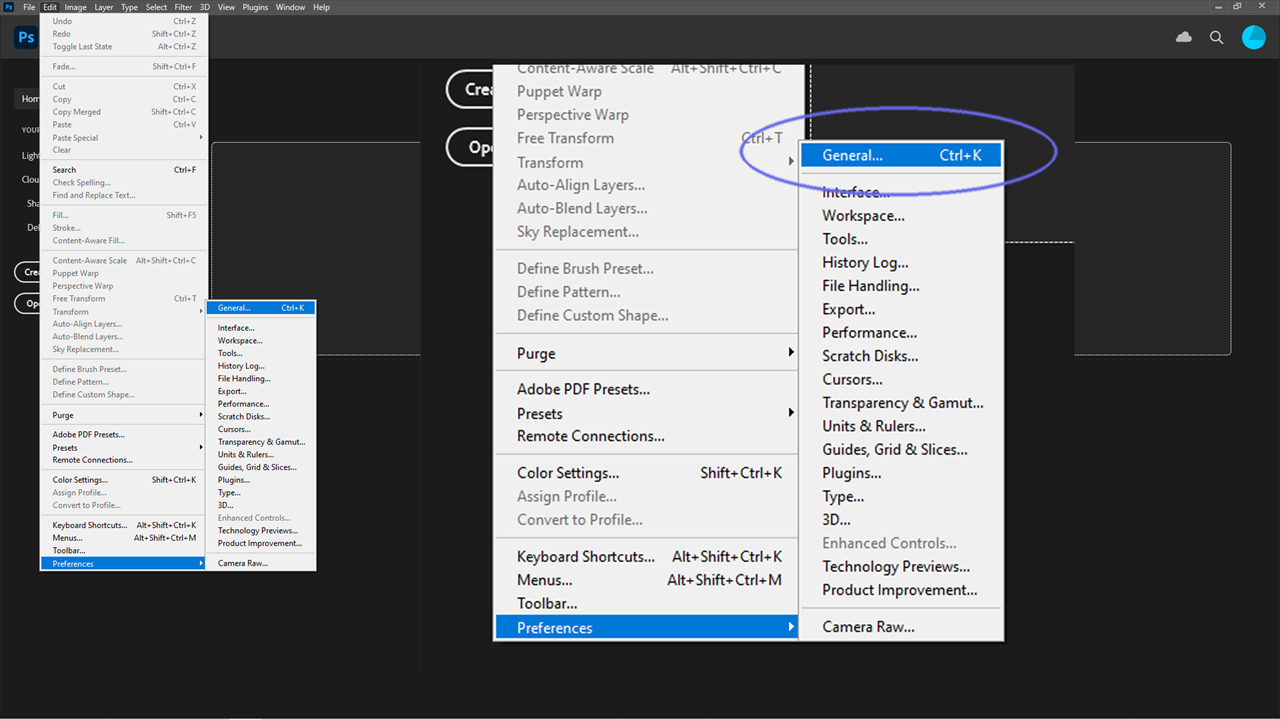Choose Fill... in the Edit menu

pos(124,215)
